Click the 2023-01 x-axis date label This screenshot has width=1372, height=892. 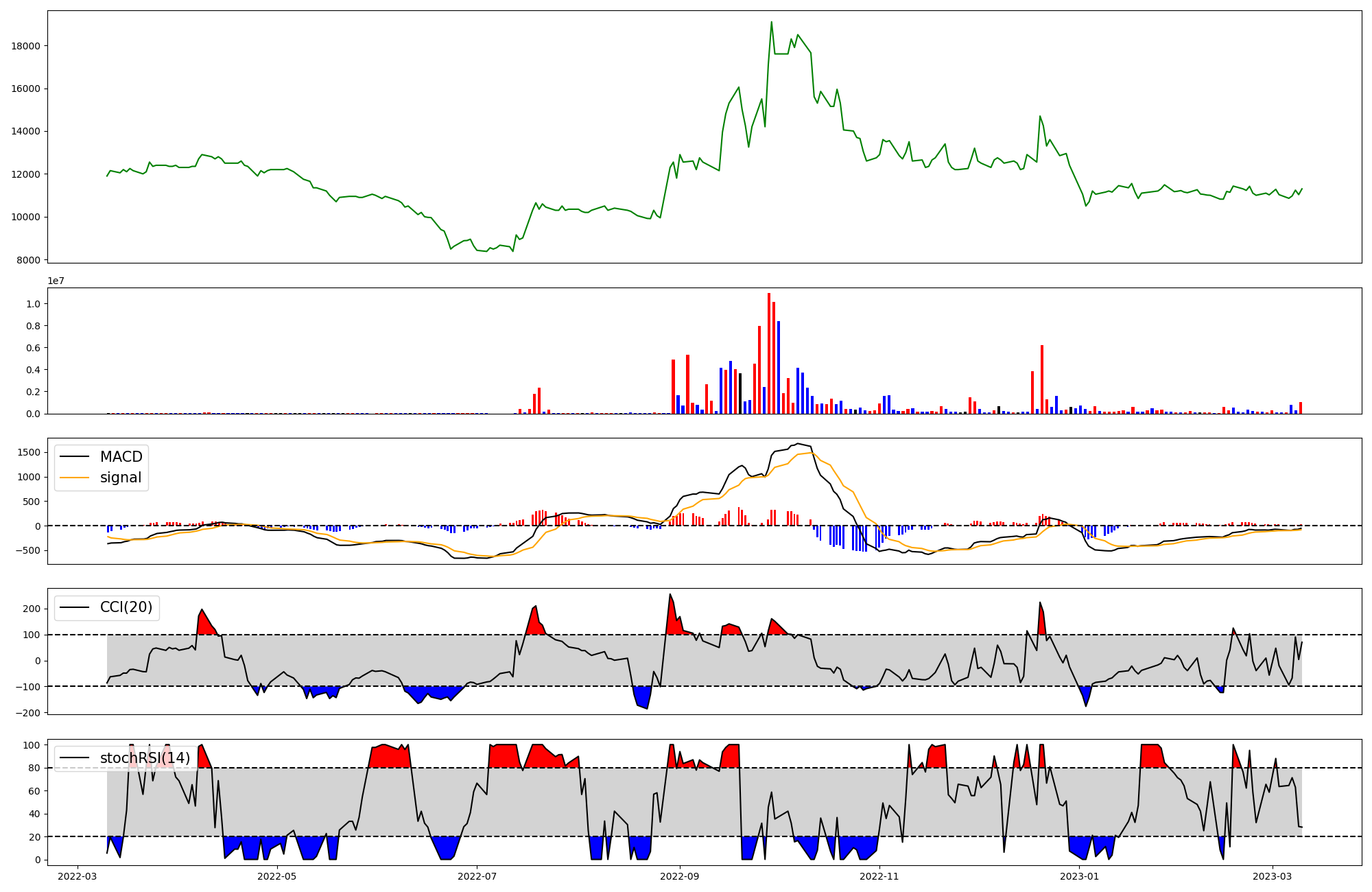tap(1080, 876)
